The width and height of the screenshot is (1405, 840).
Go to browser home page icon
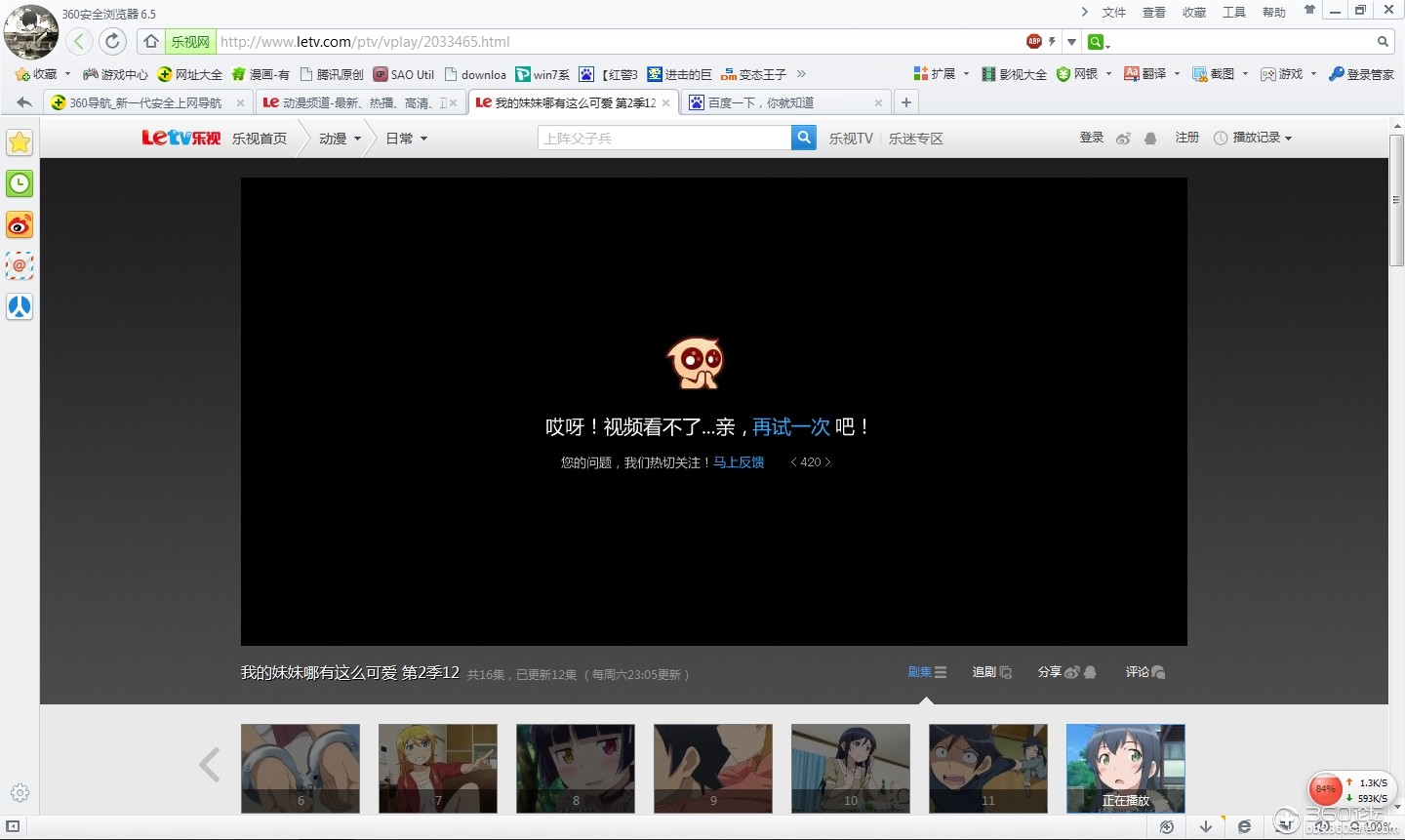coord(151,41)
